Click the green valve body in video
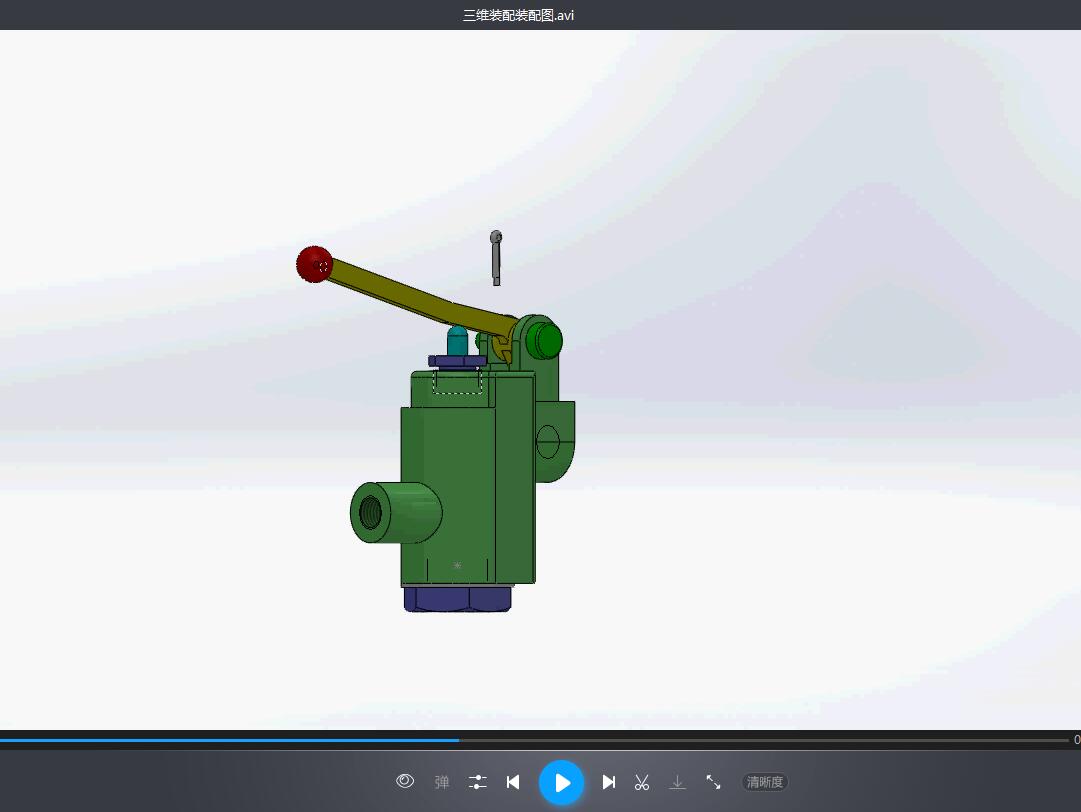The height and width of the screenshot is (812, 1081). [467, 476]
